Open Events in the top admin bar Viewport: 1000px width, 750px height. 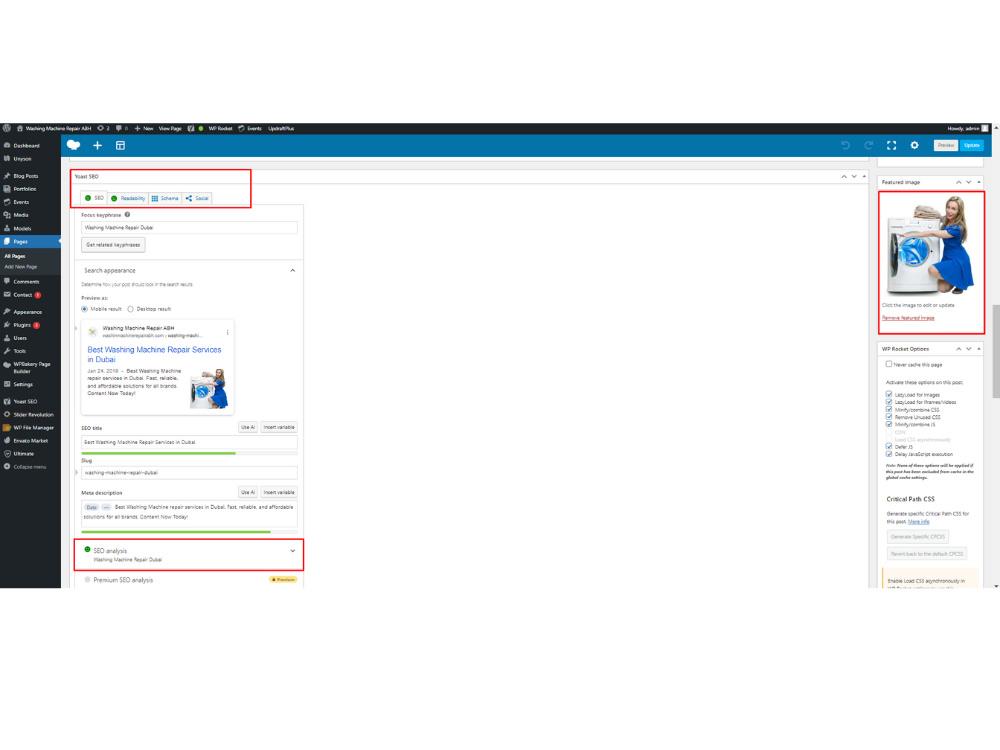(x=250, y=128)
